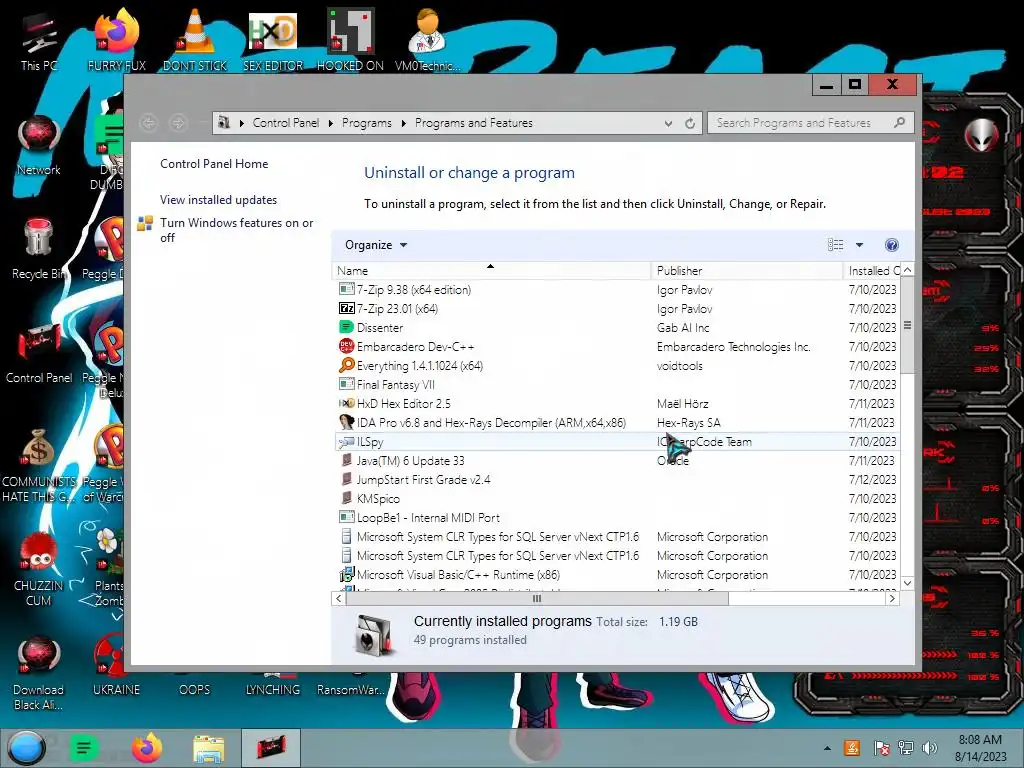
Task: Open the COMMUNISTS HATE THIS money bag icon
Action: [39, 465]
